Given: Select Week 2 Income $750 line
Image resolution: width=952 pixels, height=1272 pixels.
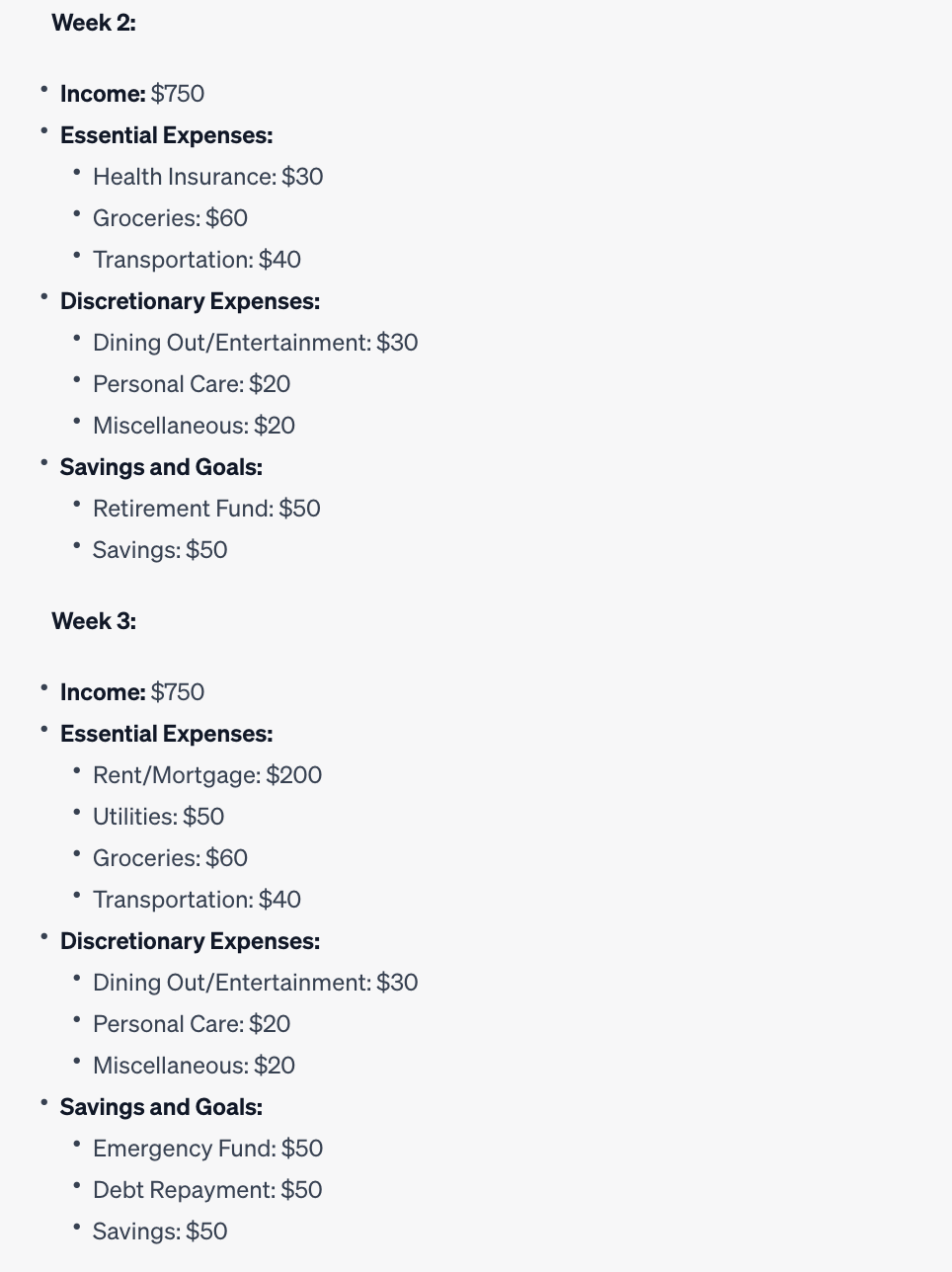Looking at the screenshot, I should [132, 94].
